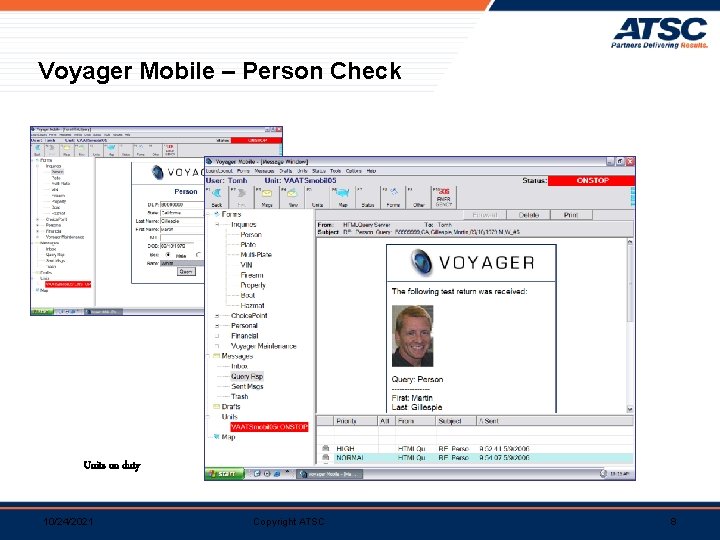Click the Windows Start button
This screenshot has width=720, height=540.
pos(225,473)
